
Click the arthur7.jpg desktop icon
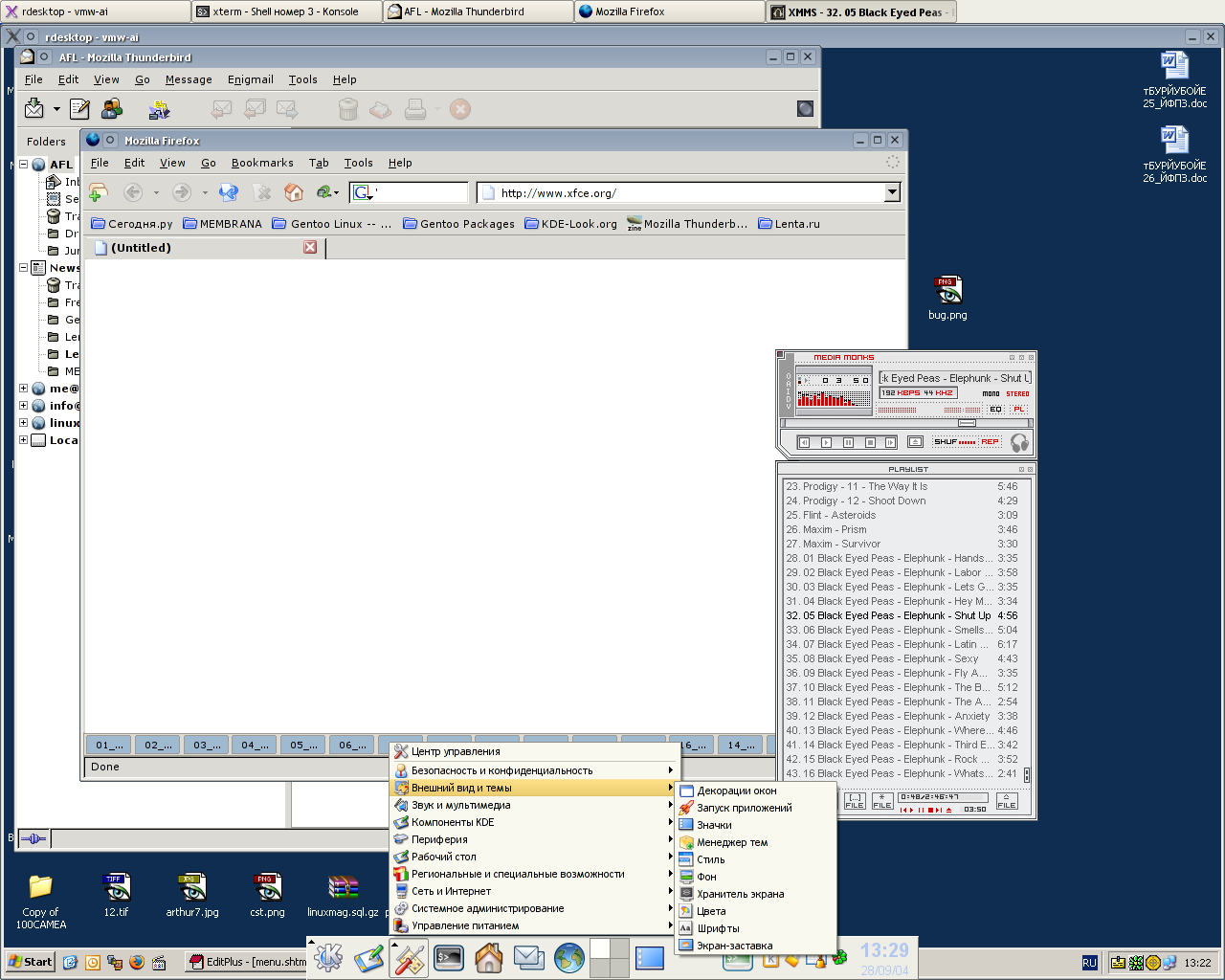192,896
